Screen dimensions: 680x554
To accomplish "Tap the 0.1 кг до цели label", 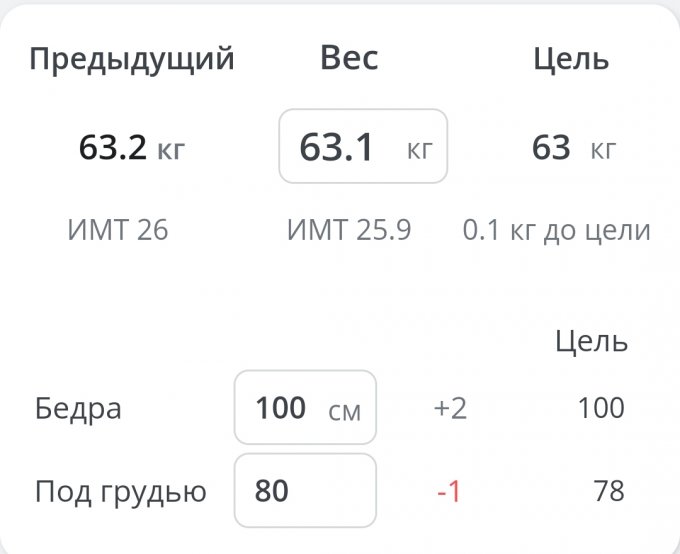I will click(x=557, y=231).
